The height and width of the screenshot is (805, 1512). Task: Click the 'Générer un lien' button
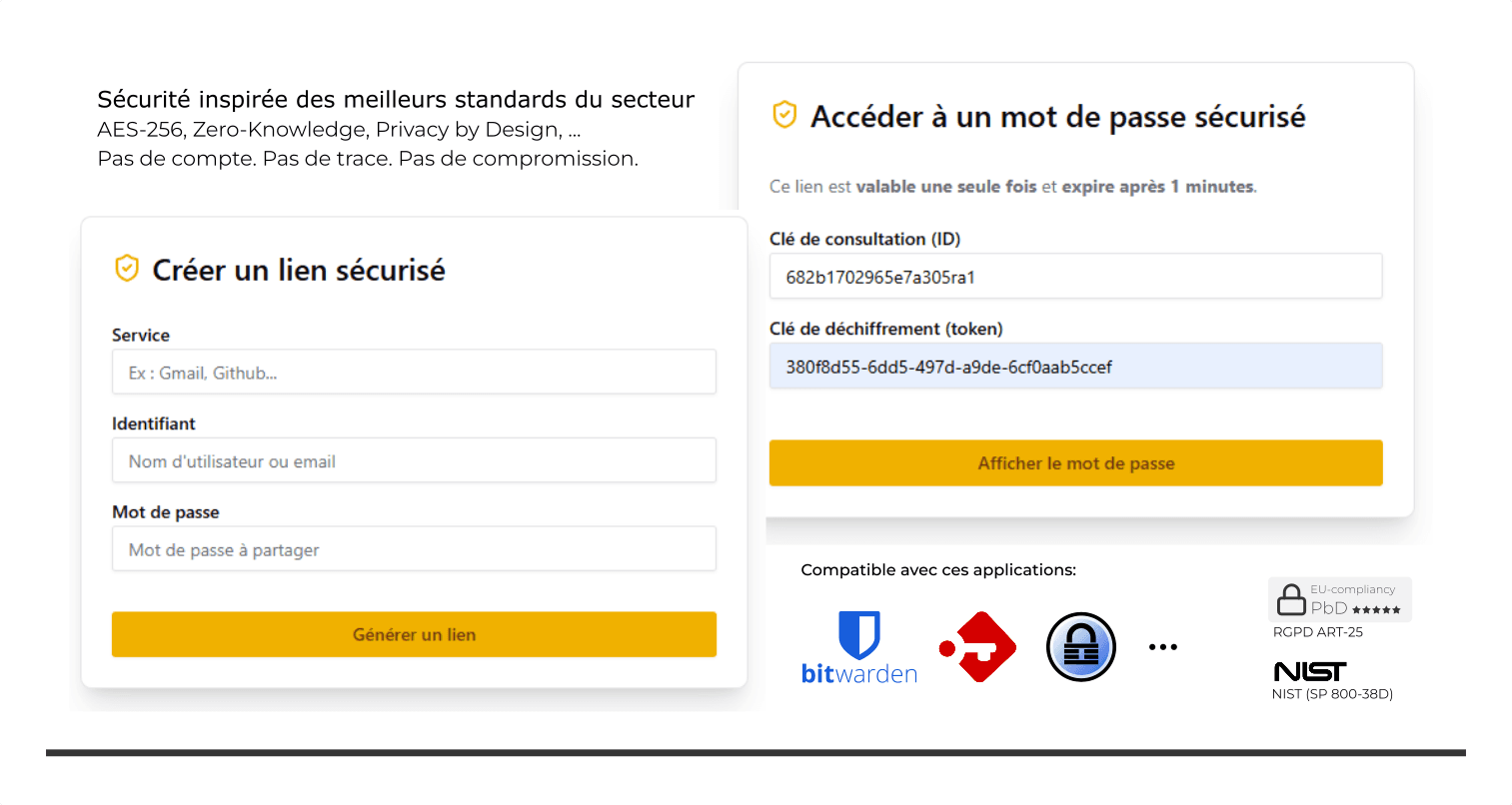[x=413, y=633]
